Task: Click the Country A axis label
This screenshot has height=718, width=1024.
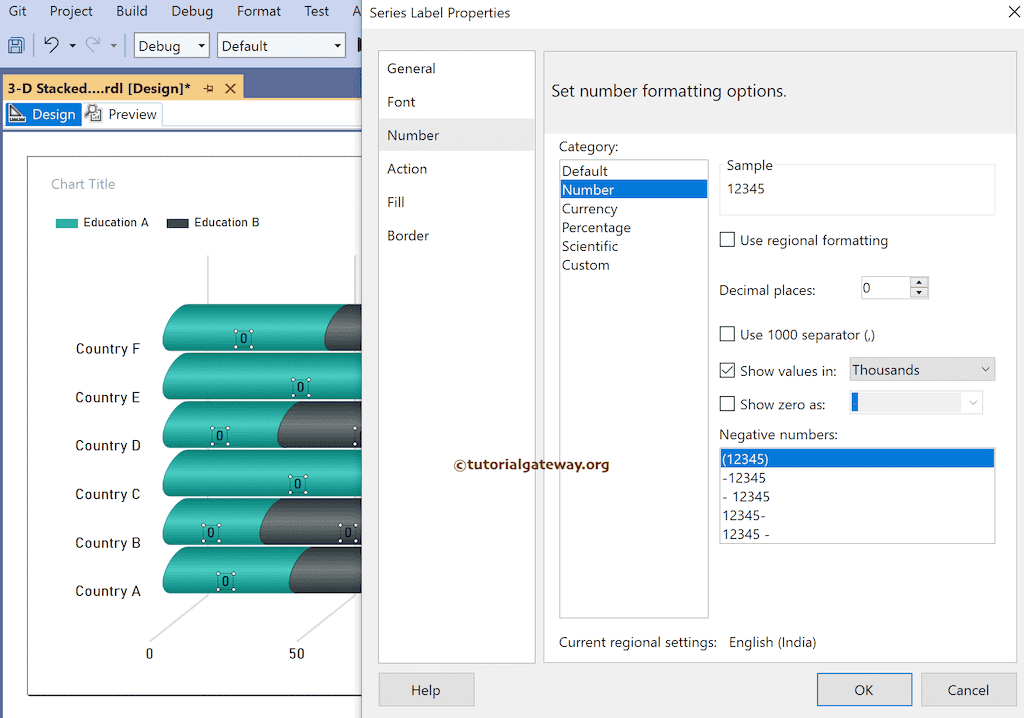Action: pyautogui.click(x=108, y=591)
